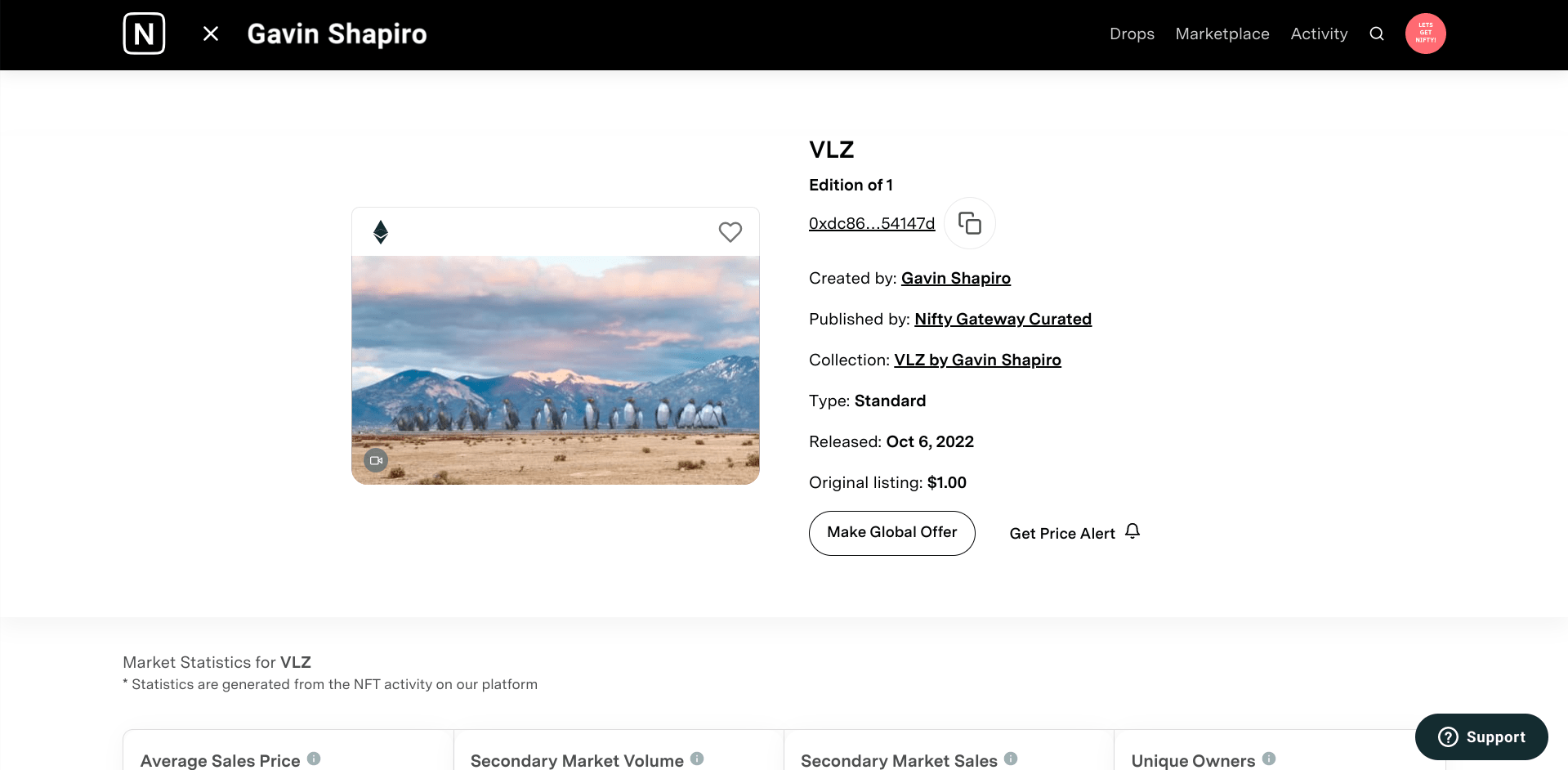Show info for Secondary Market Volume

697,759
